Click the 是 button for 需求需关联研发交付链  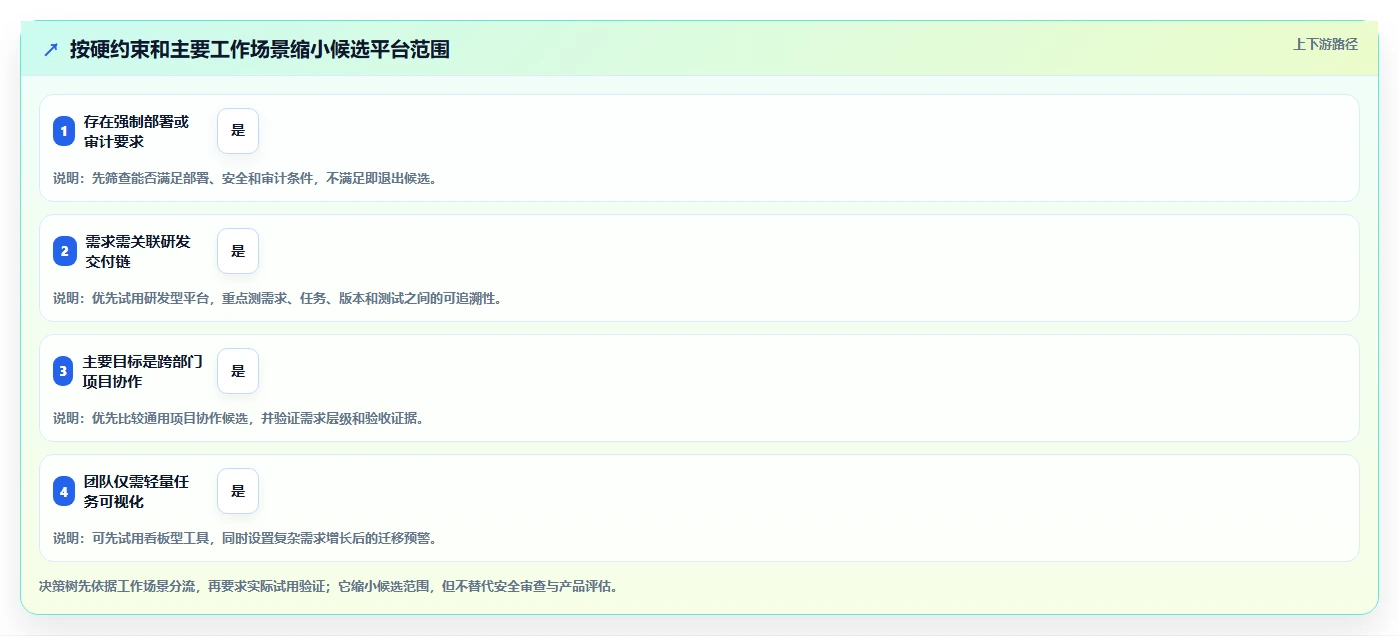click(x=238, y=251)
